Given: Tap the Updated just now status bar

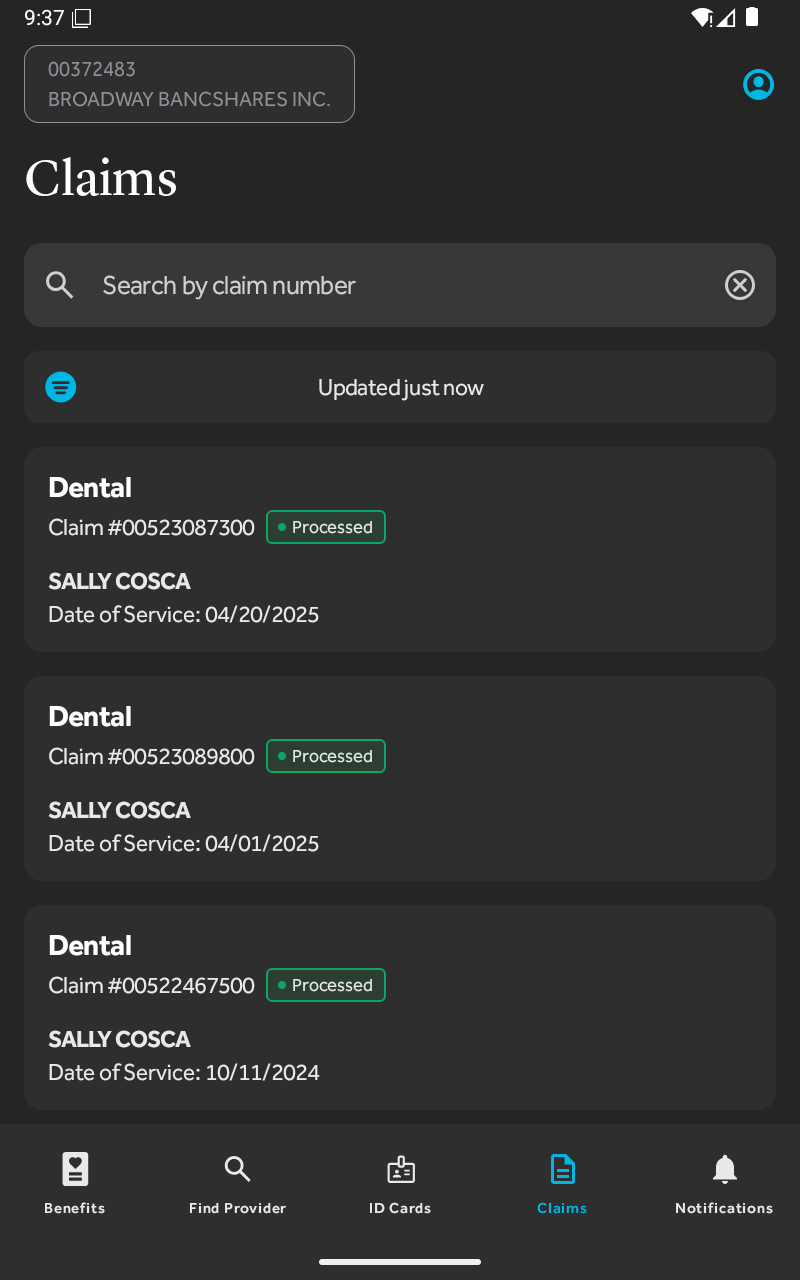Looking at the screenshot, I should click(400, 387).
